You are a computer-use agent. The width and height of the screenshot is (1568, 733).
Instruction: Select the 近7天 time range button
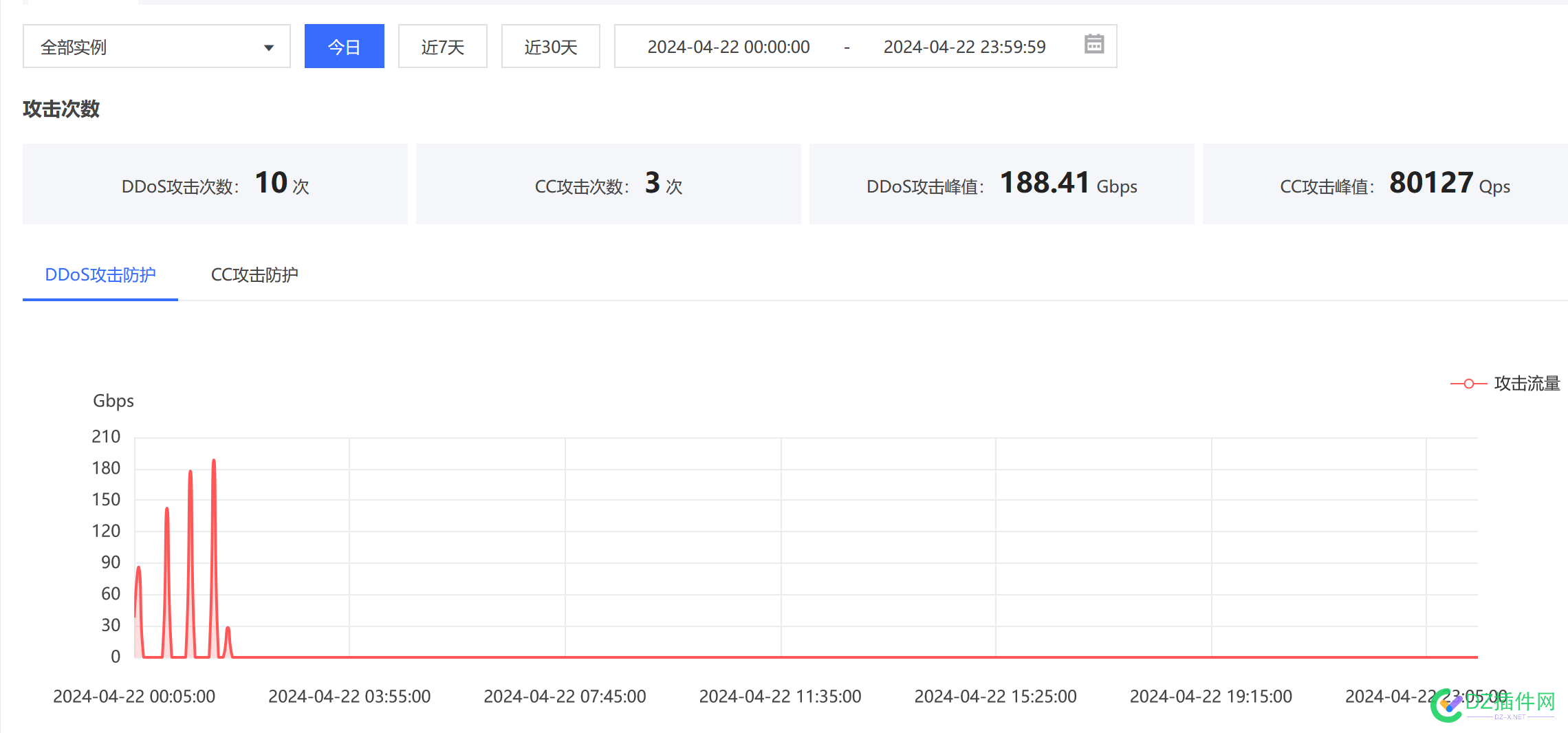click(x=442, y=47)
